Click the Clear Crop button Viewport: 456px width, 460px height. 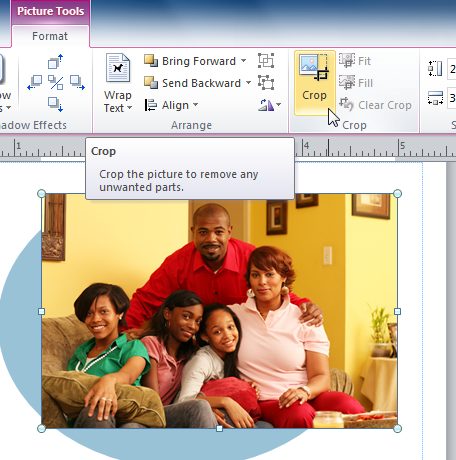[x=375, y=105]
